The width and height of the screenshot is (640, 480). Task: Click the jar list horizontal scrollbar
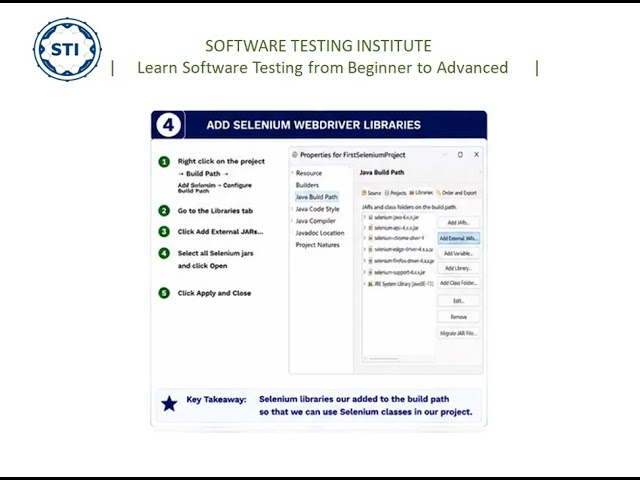click(x=384, y=358)
